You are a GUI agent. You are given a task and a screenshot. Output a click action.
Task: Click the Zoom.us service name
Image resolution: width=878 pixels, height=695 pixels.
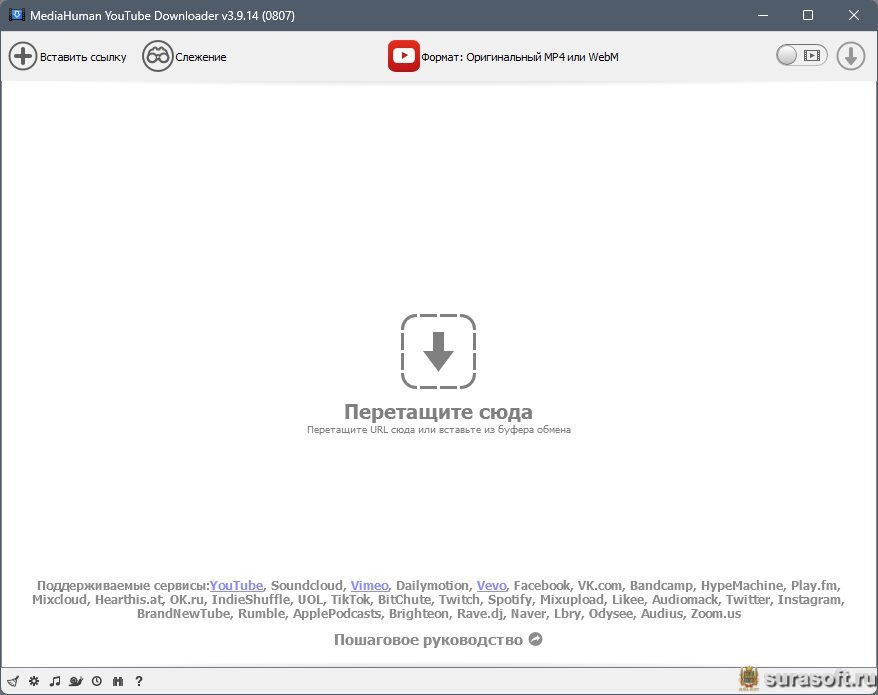(x=716, y=613)
